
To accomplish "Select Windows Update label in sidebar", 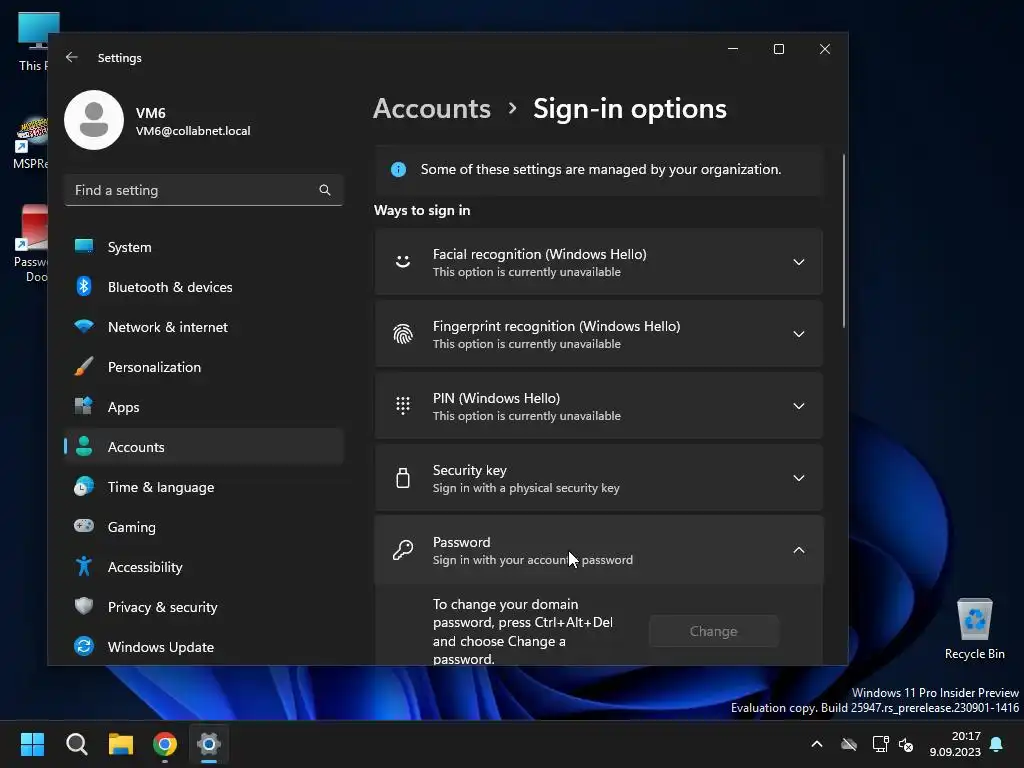I will (161, 647).
